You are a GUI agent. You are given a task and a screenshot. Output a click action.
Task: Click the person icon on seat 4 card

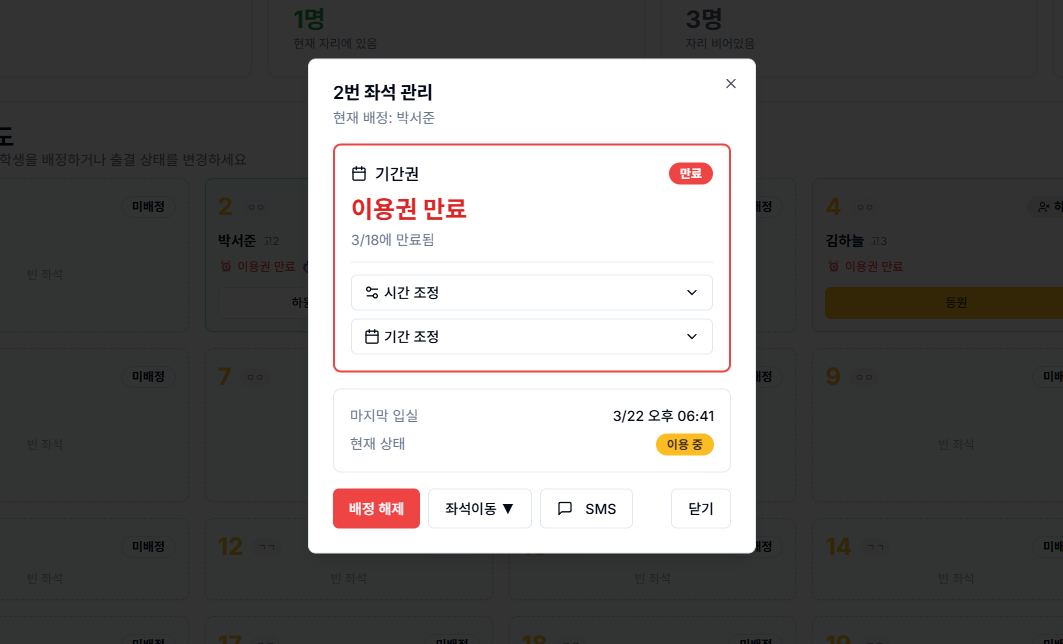[1043, 207]
